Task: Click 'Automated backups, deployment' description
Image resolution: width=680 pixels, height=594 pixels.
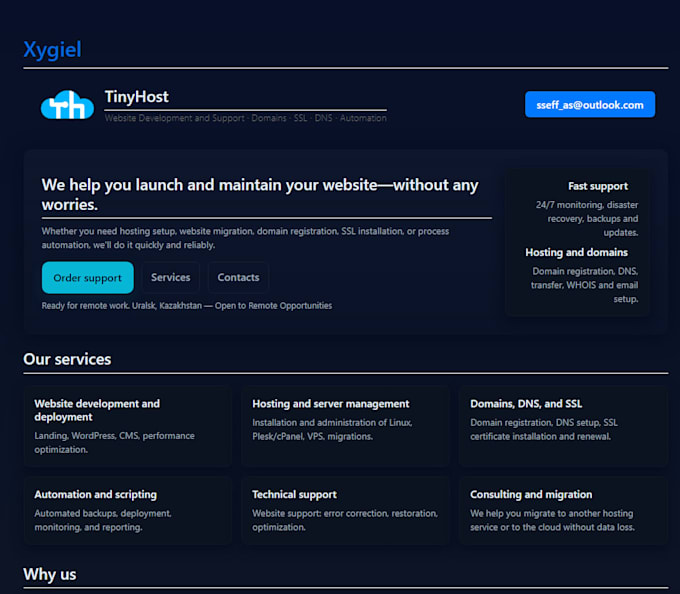Action: point(103,520)
